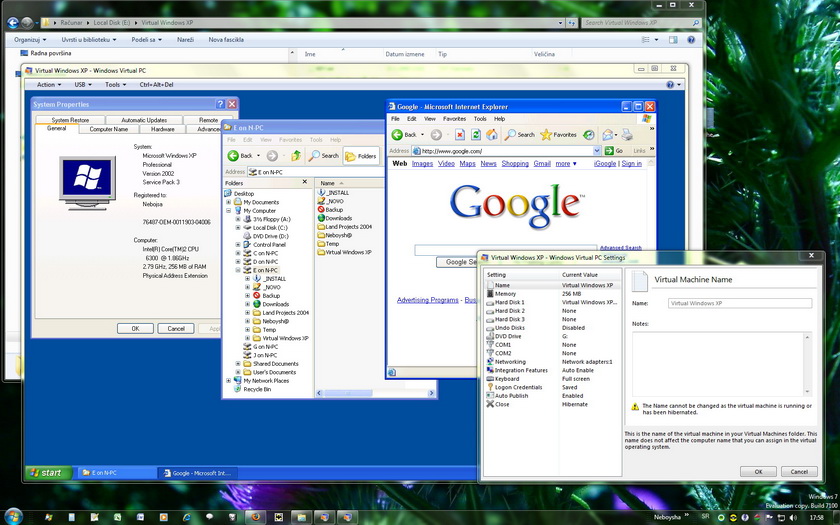
Task: Open the Tools dropdown in Virtual PC menu
Action: coord(115,85)
